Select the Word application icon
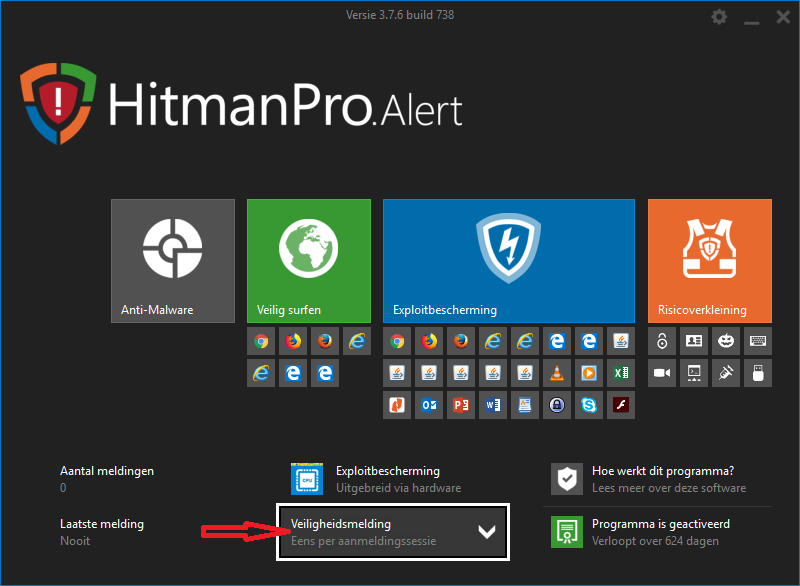 493,405
